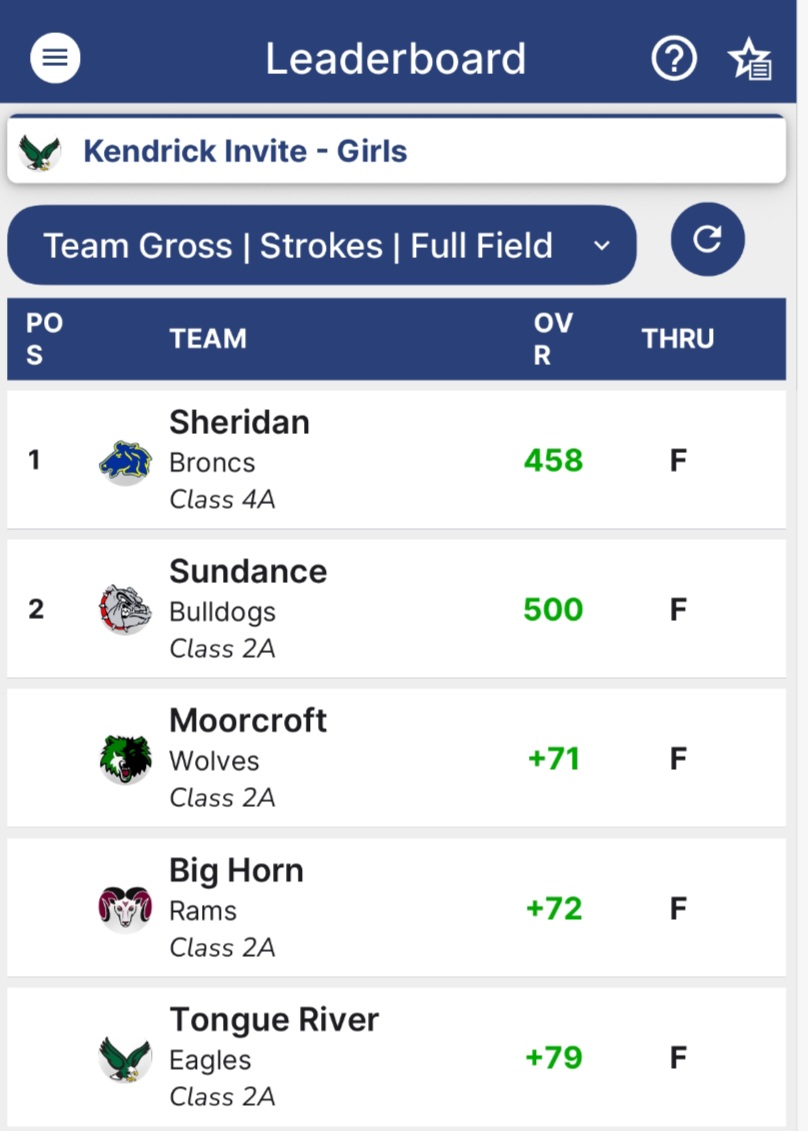This screenshot has height=1131, width=808.
Task: Open the help question mark icon
Action: click(674, 58)
